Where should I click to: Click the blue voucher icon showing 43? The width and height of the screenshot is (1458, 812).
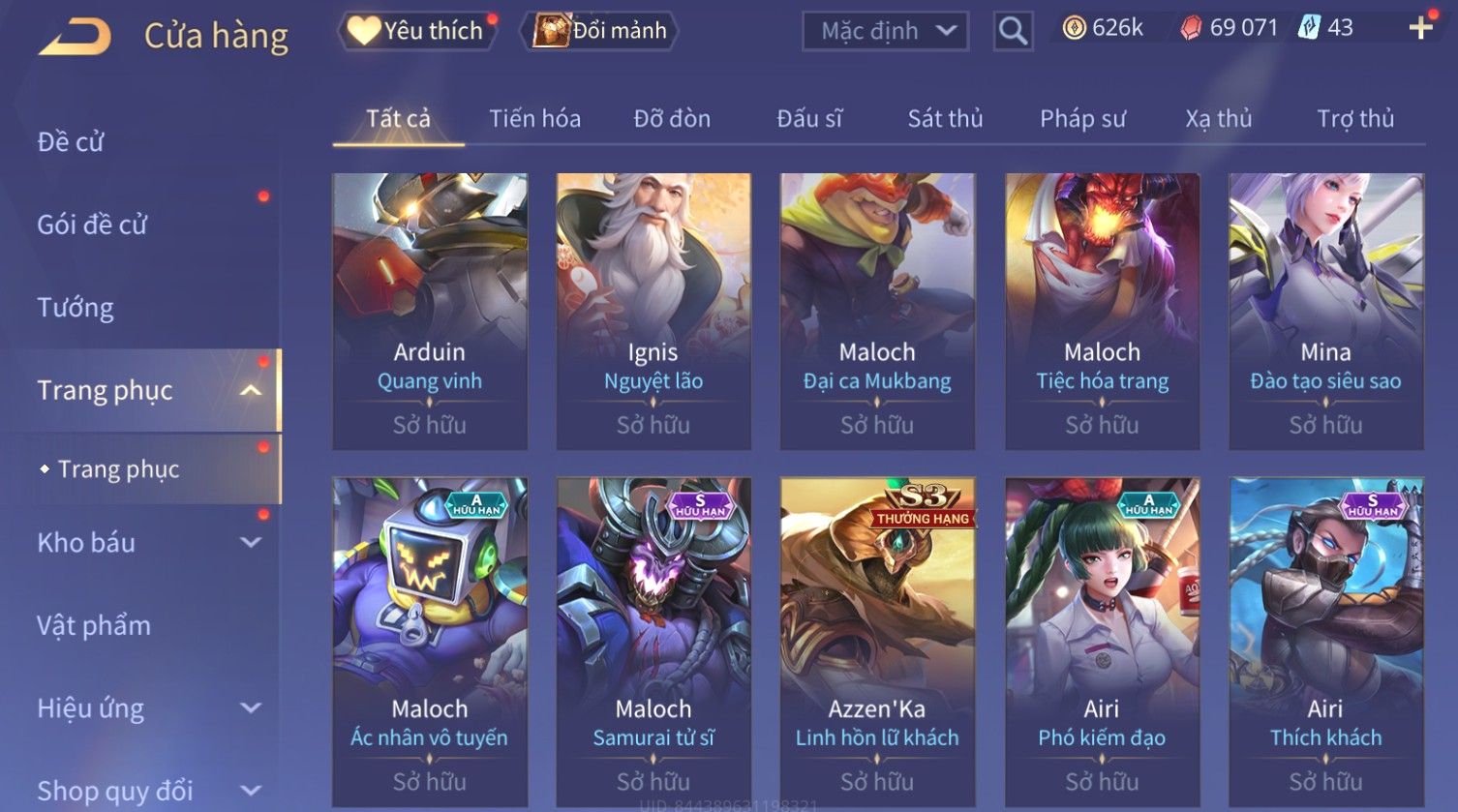pyautogui.click(x=1309, y=28)
